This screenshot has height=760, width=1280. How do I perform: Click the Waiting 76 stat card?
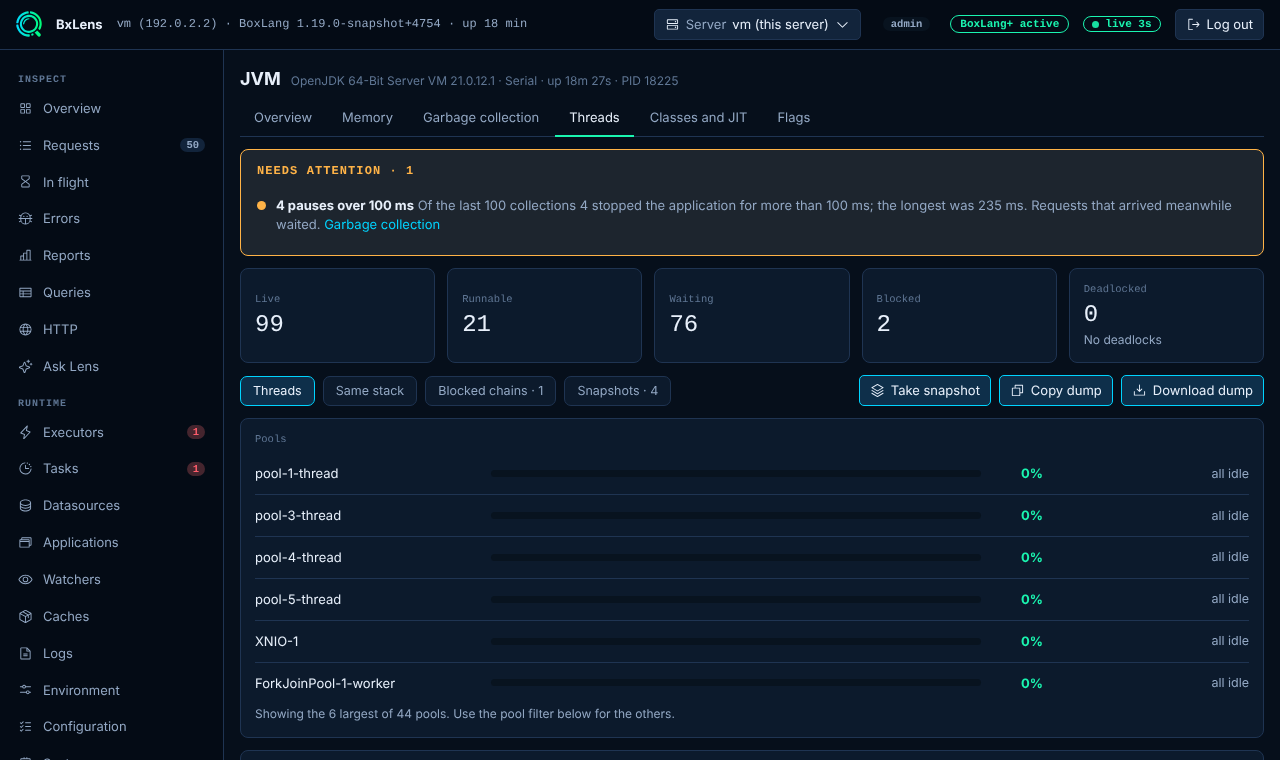click(751, 315)
